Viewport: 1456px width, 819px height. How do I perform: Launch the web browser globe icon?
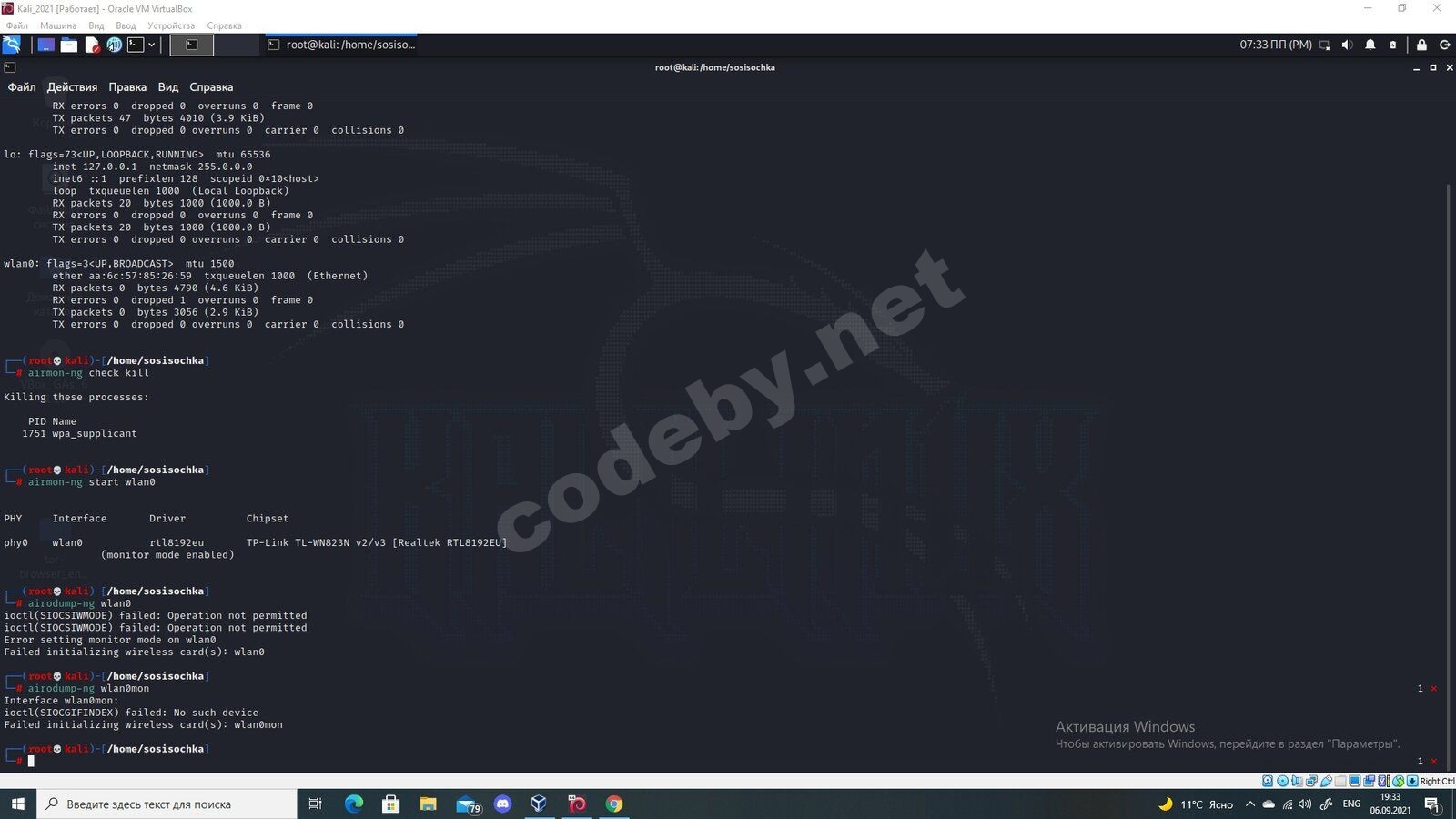click(x=115, y=45)
